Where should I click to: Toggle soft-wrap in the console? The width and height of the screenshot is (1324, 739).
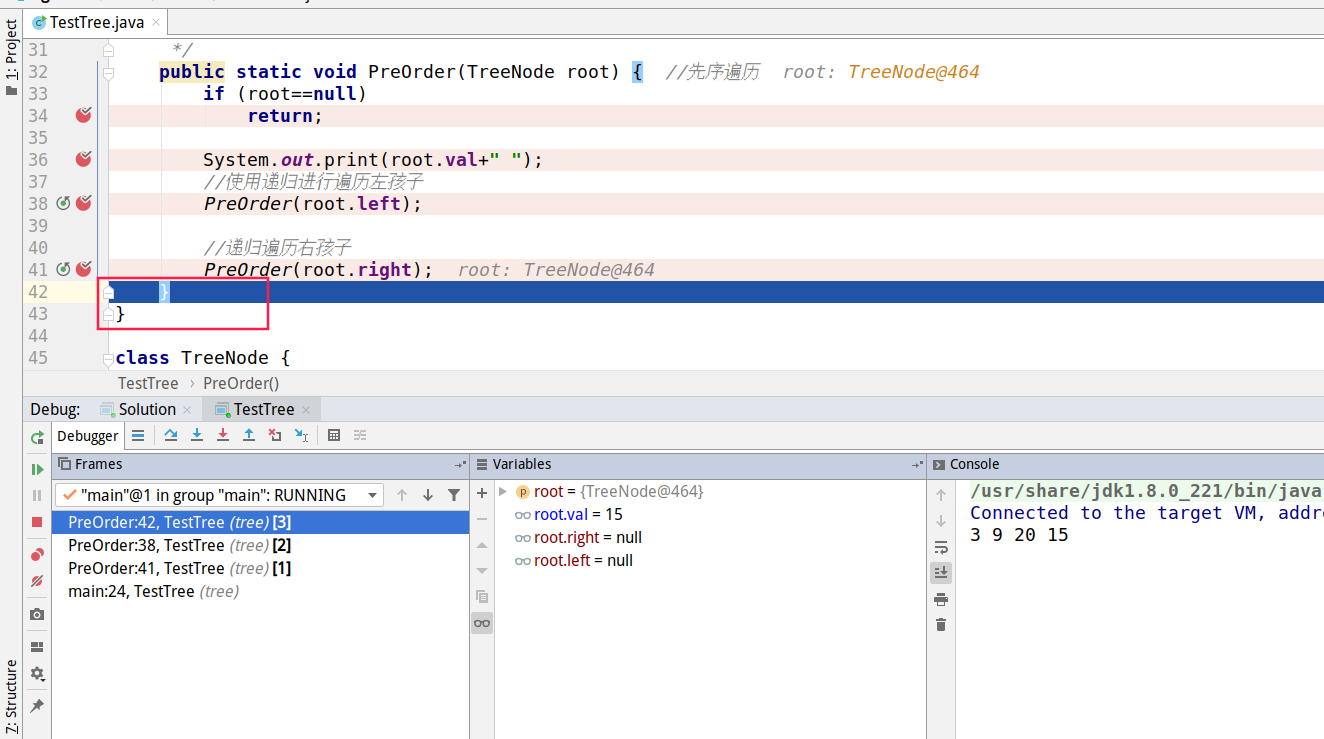941,547
